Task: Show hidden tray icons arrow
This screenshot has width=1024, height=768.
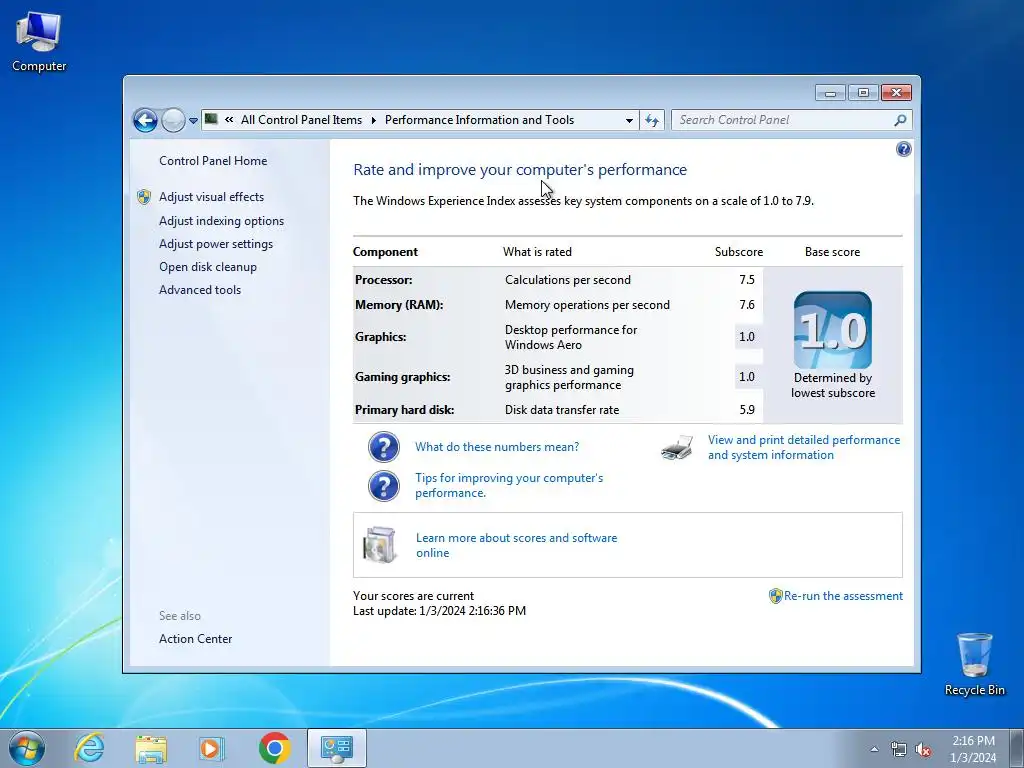Action: click(874, 750)
